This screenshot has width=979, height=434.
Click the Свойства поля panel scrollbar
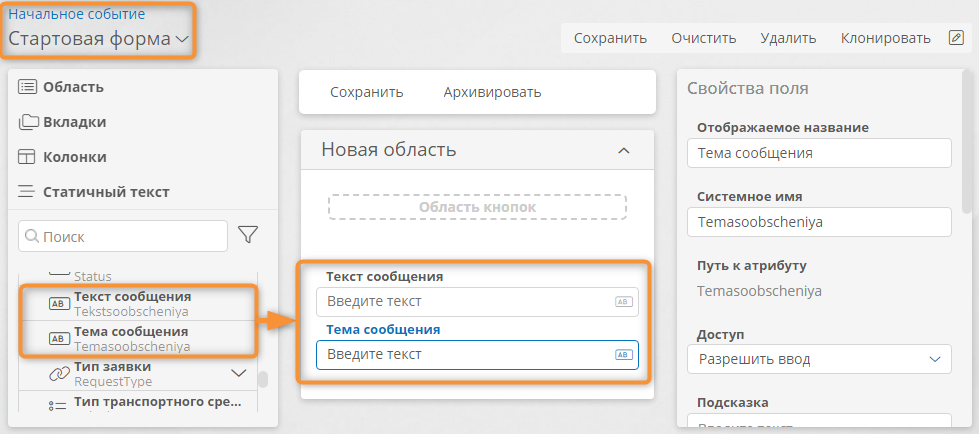(967, 141)
